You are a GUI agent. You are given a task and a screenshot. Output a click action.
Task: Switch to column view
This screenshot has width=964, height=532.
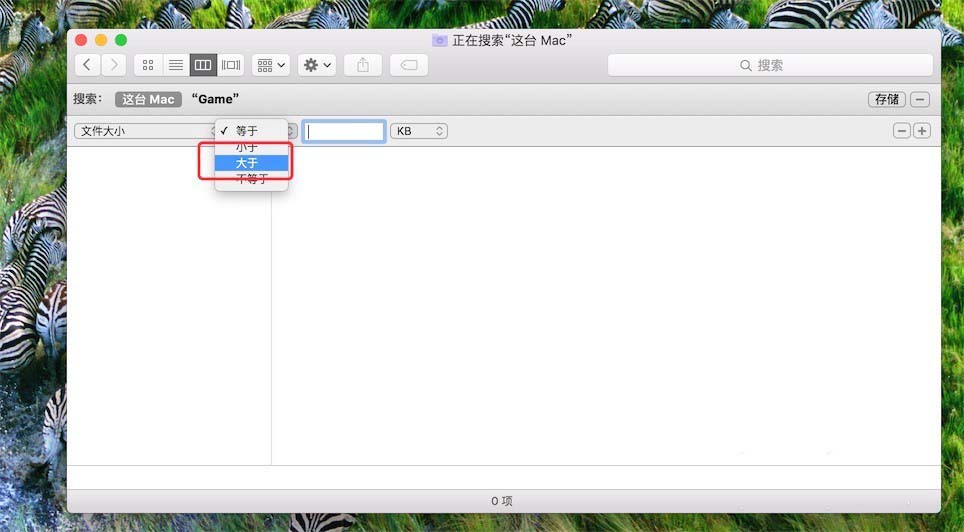(x=203, y=65)
